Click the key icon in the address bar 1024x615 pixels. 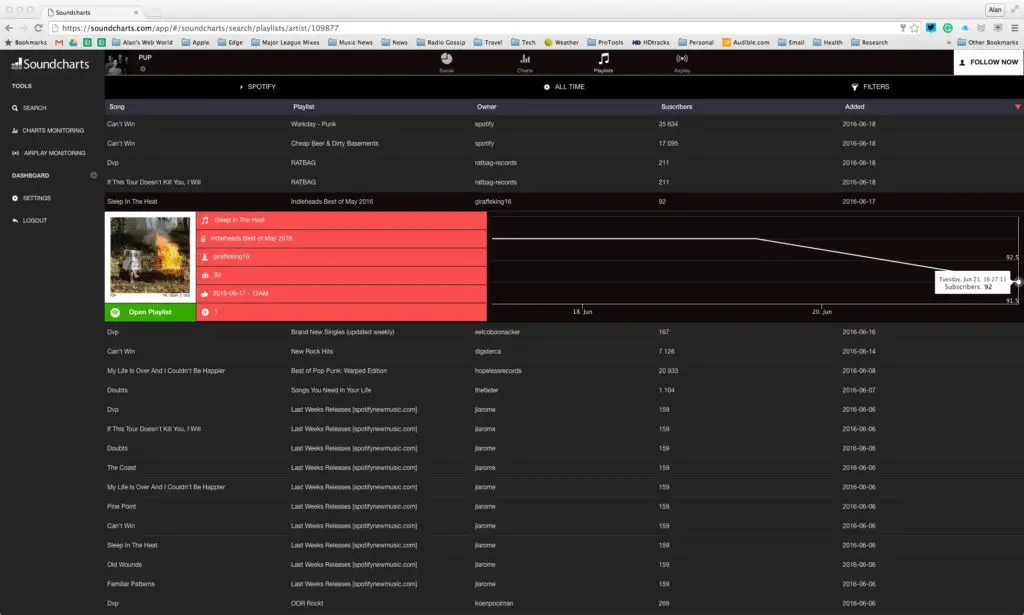pos(903,28)
